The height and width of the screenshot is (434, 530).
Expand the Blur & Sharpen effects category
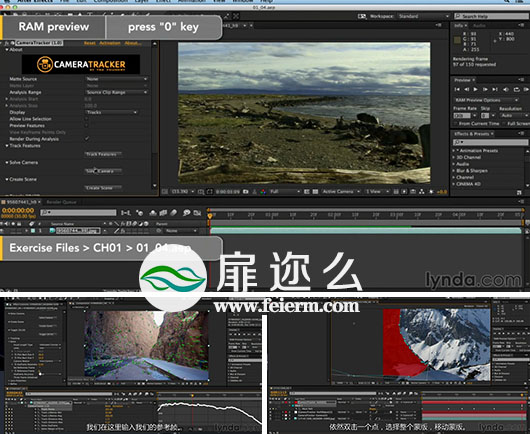454,171
